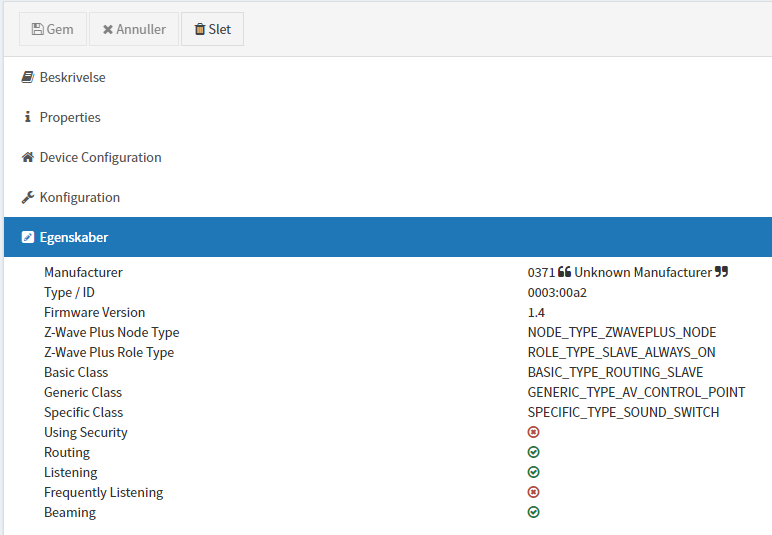Click the Using Security red status indicator
The width and height of the screenshot is (772, 535).
534,432
